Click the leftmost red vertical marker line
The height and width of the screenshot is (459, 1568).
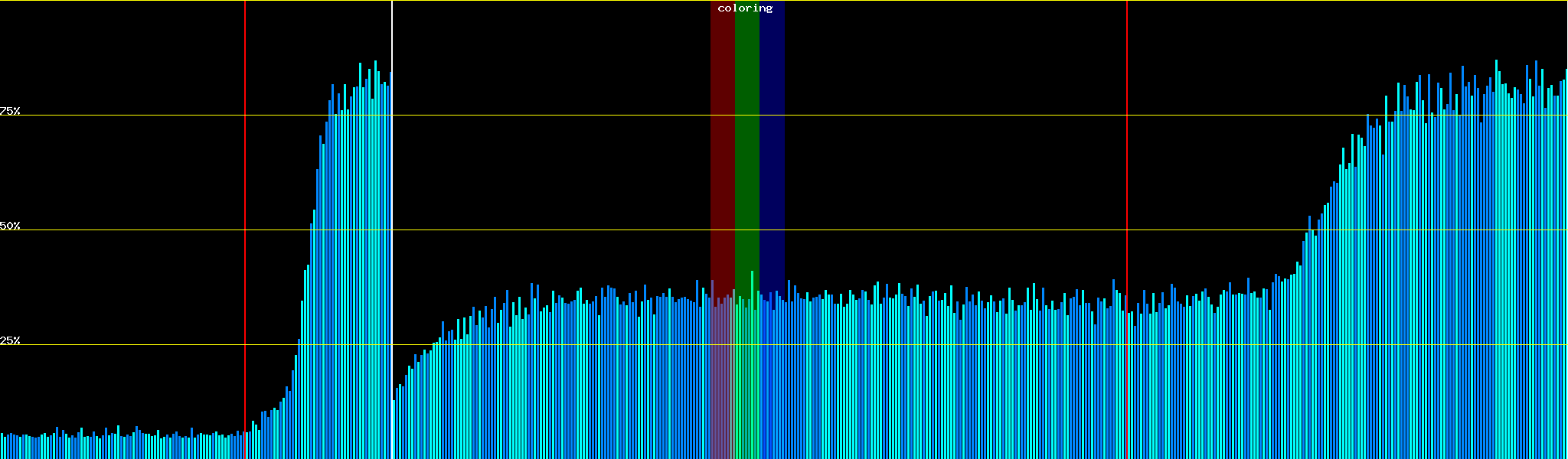(x=245, y=191)
